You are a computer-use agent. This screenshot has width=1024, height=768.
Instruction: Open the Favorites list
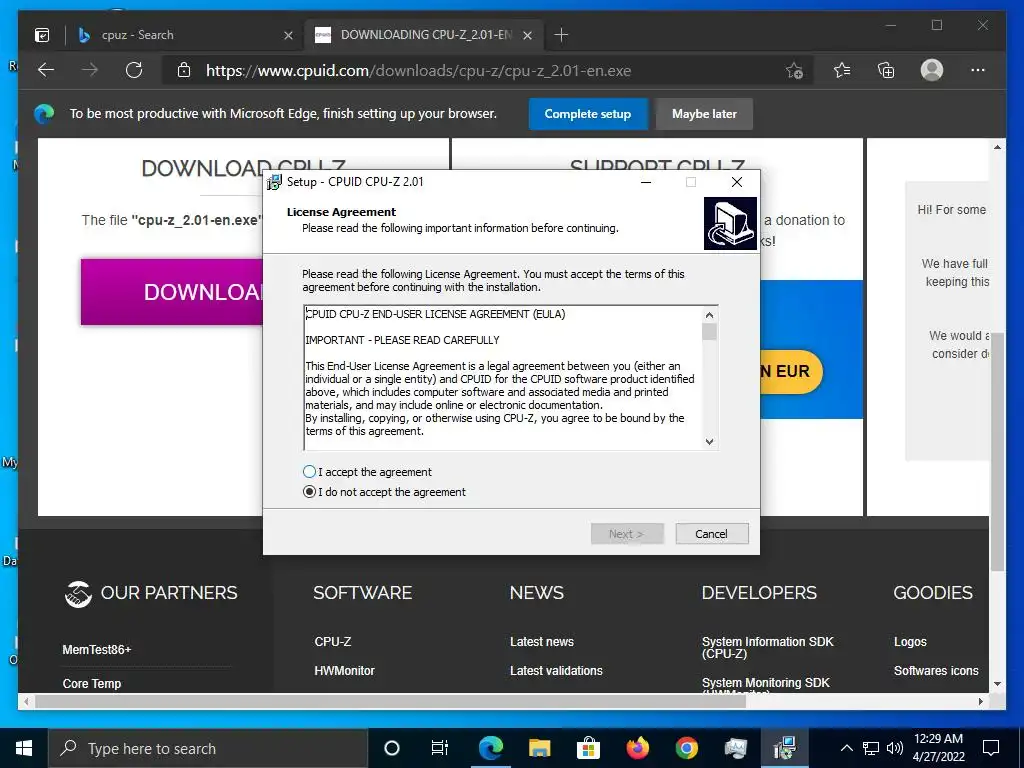click(842, 70)
